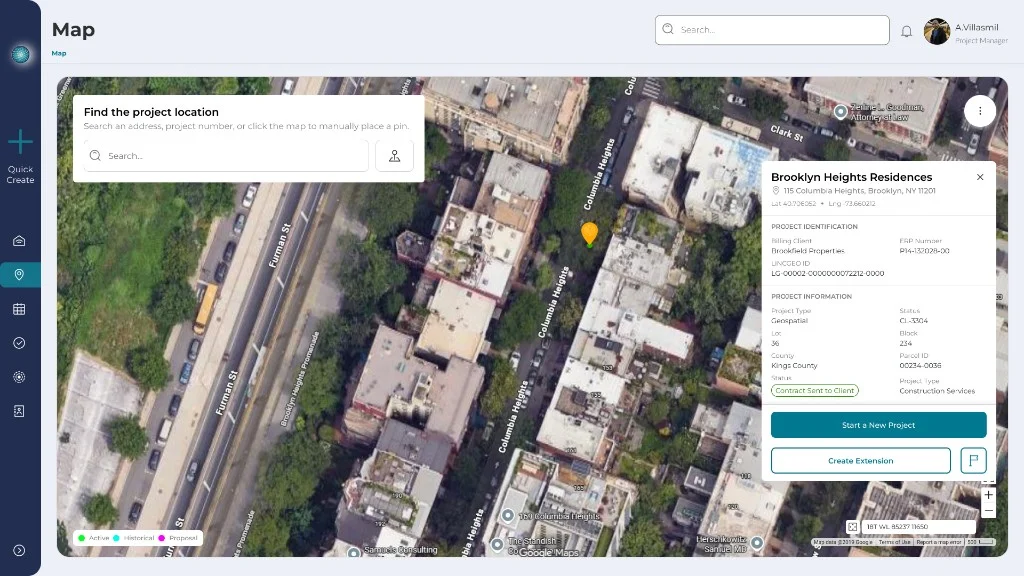Click the Contract Sent to Client status badge
The height and width of the screenshot is (576, 1024).
point(814,391)
